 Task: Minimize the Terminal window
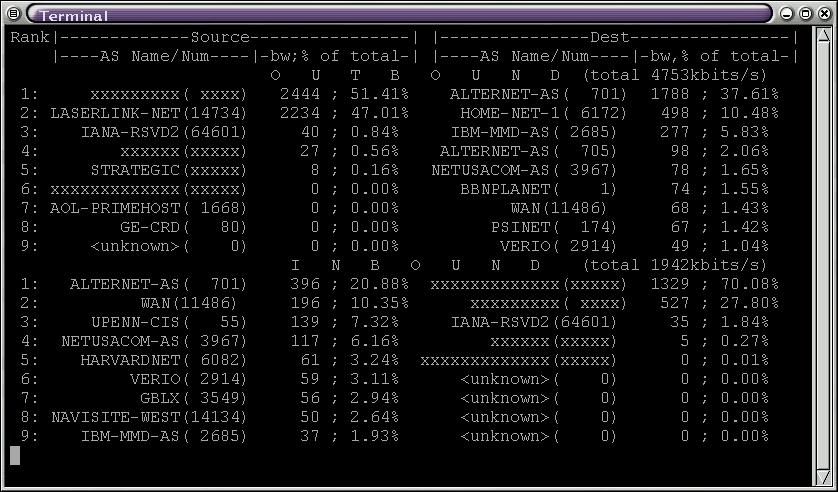point(786,14)
